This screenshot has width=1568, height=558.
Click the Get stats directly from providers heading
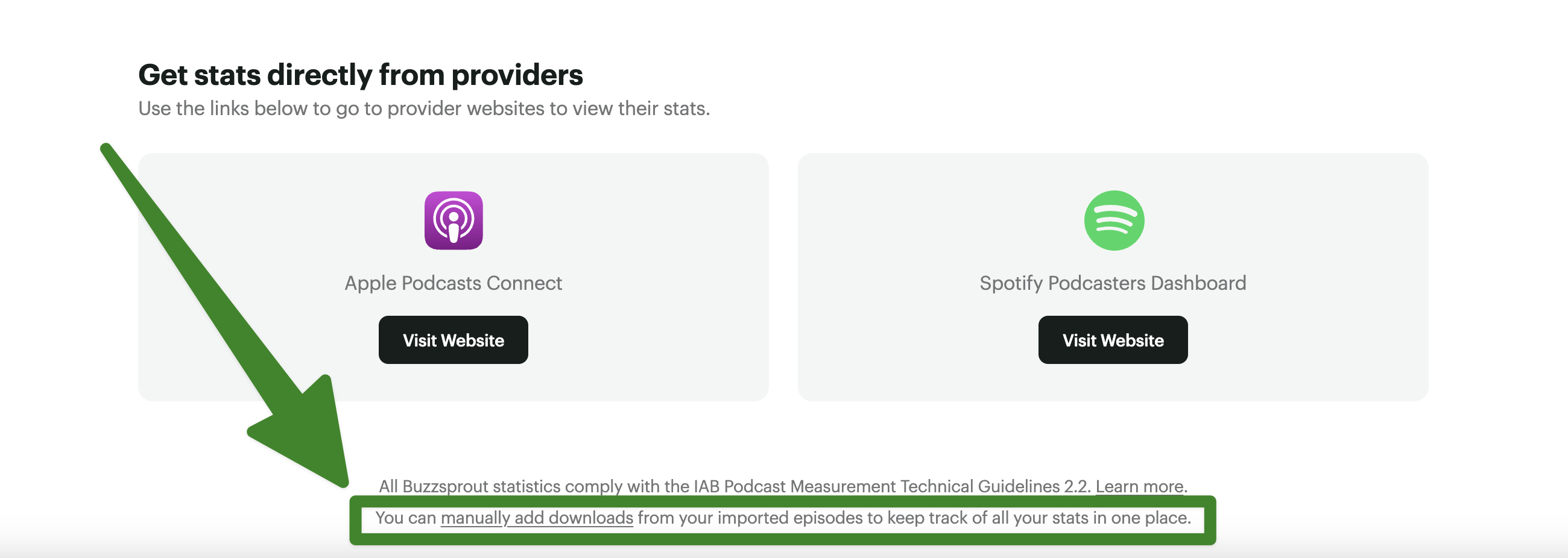[x=361, y=75]
